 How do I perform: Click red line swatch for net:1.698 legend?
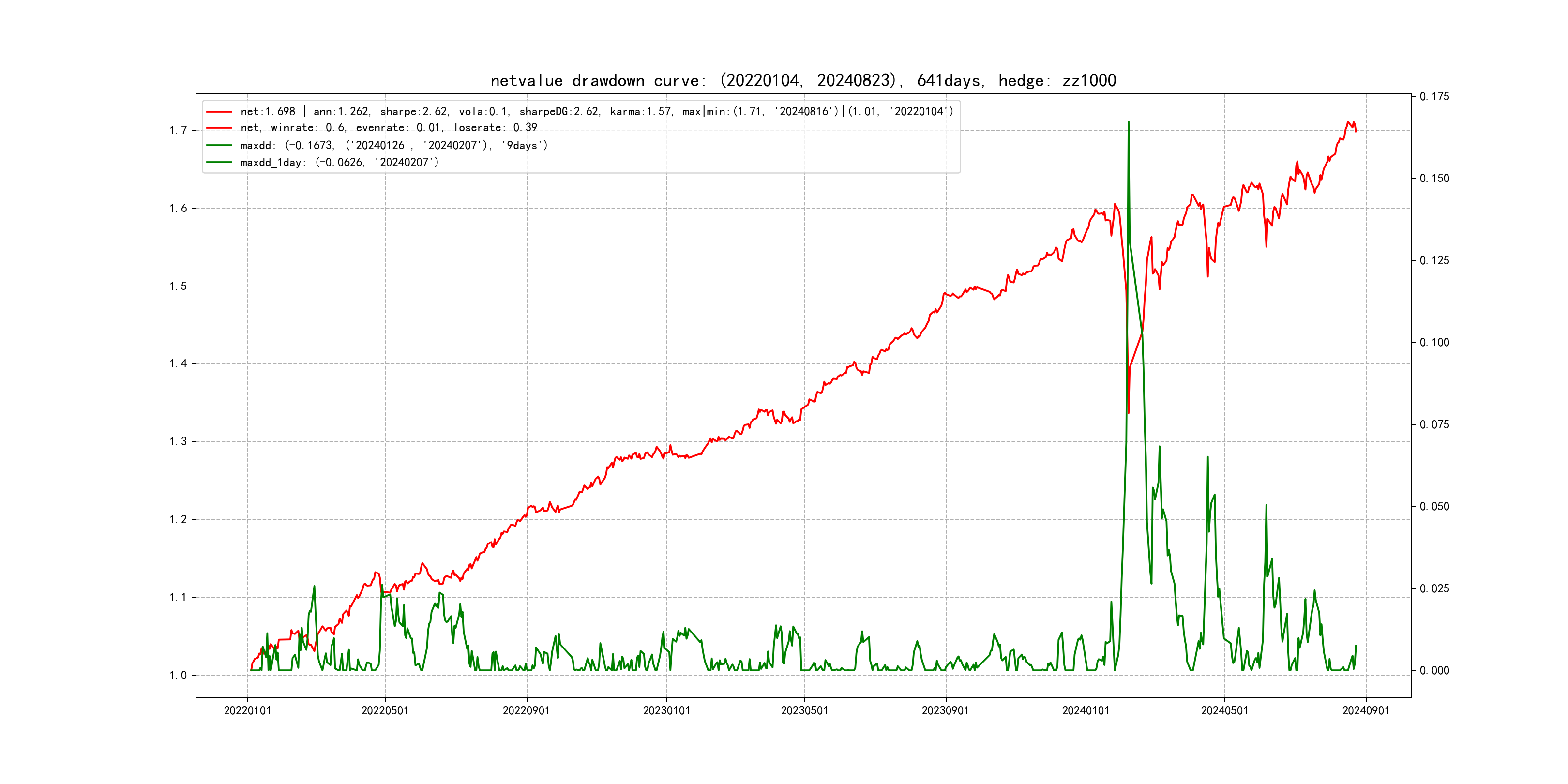click(x=219, y=112)
